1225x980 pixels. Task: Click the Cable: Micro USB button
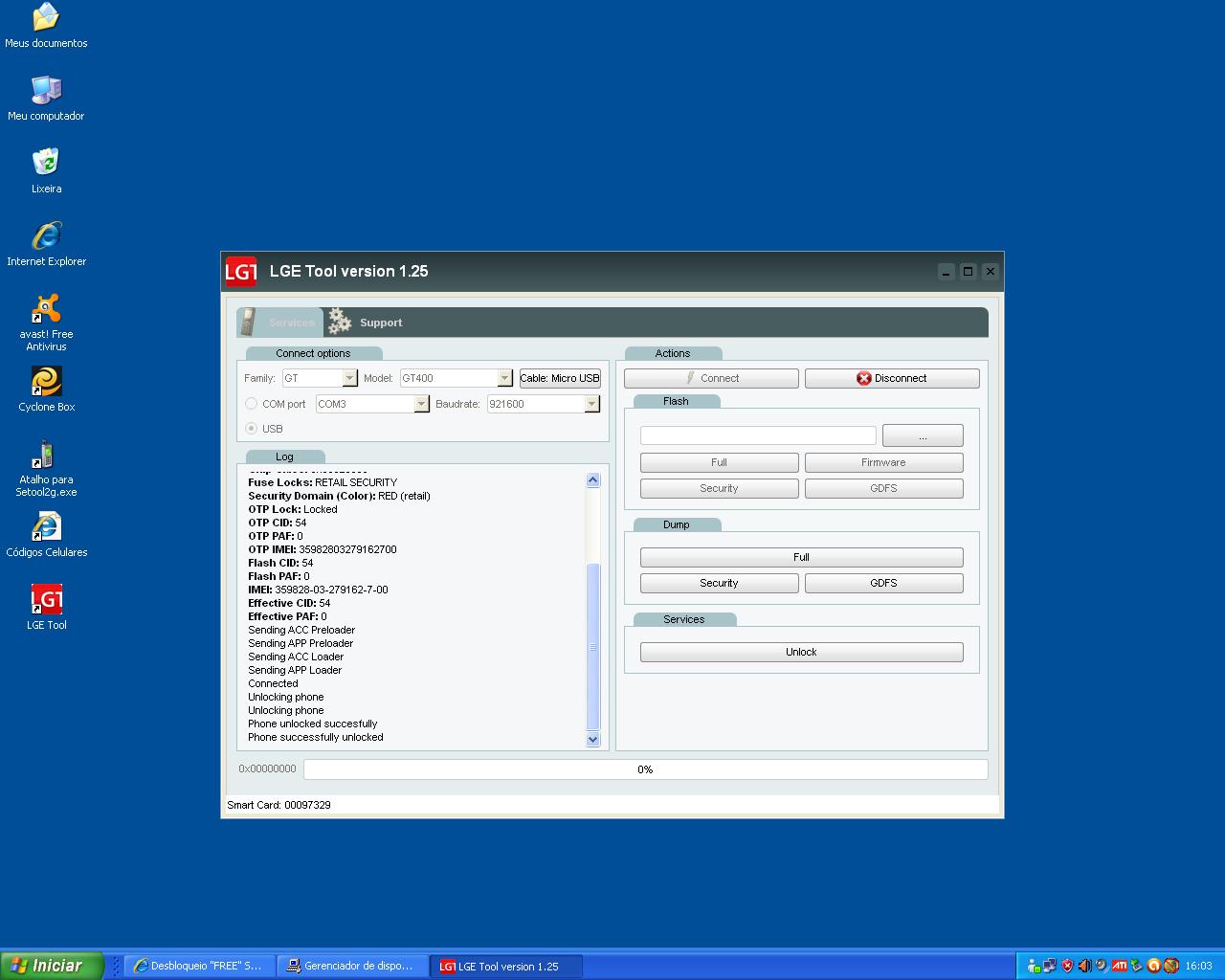(560, 378)
